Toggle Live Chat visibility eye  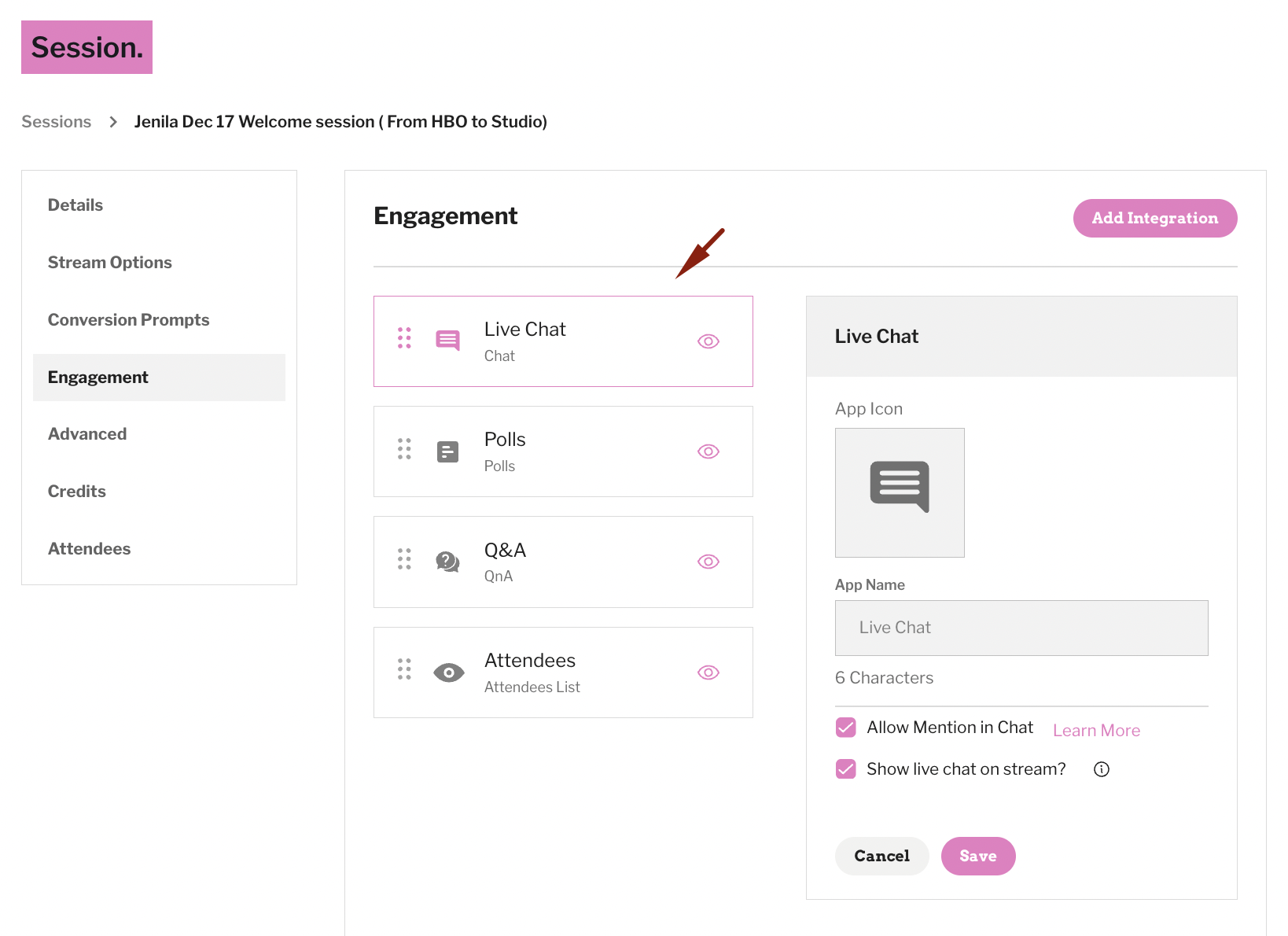pos(708,341)
